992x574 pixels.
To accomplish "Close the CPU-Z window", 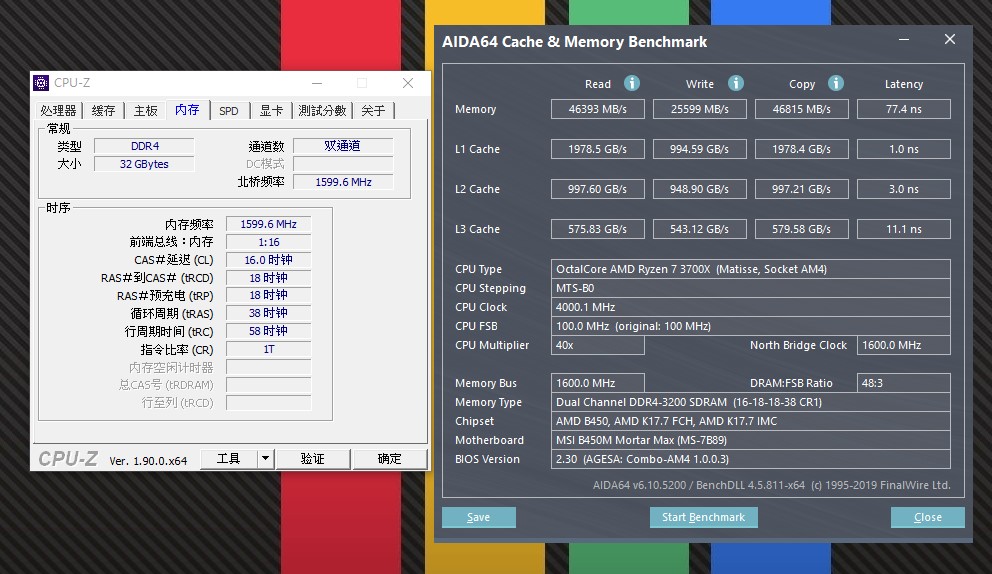I will [x=408, y=83].
